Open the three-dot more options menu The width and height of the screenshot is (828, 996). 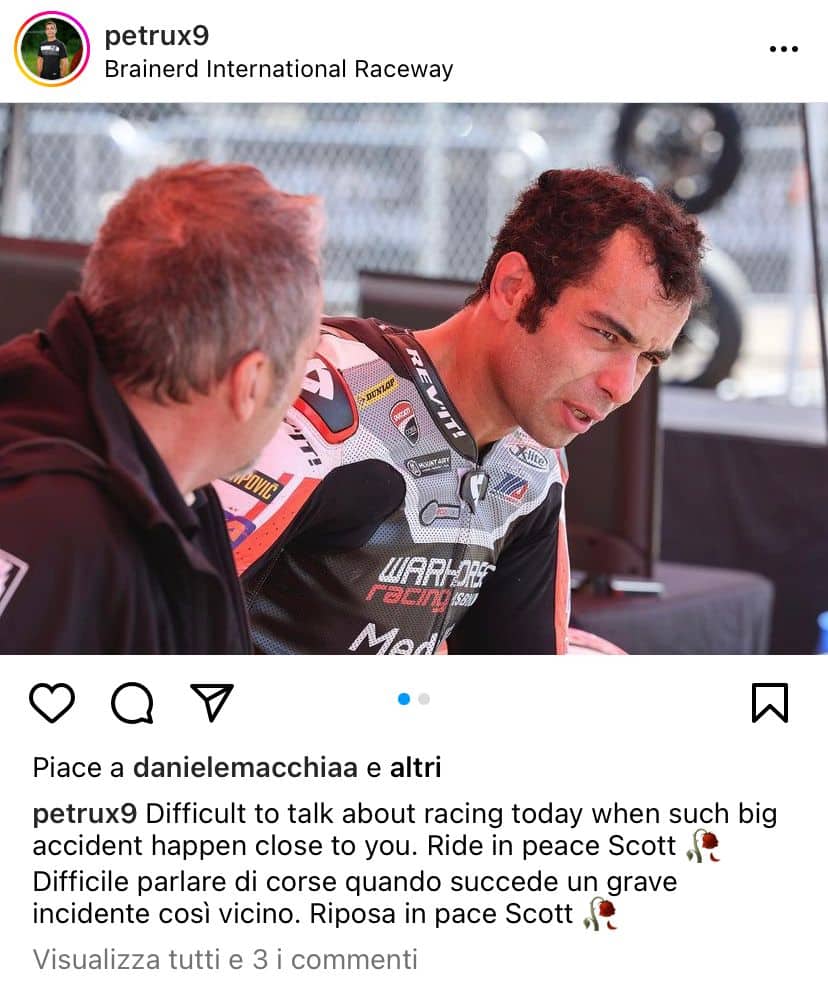784,49
